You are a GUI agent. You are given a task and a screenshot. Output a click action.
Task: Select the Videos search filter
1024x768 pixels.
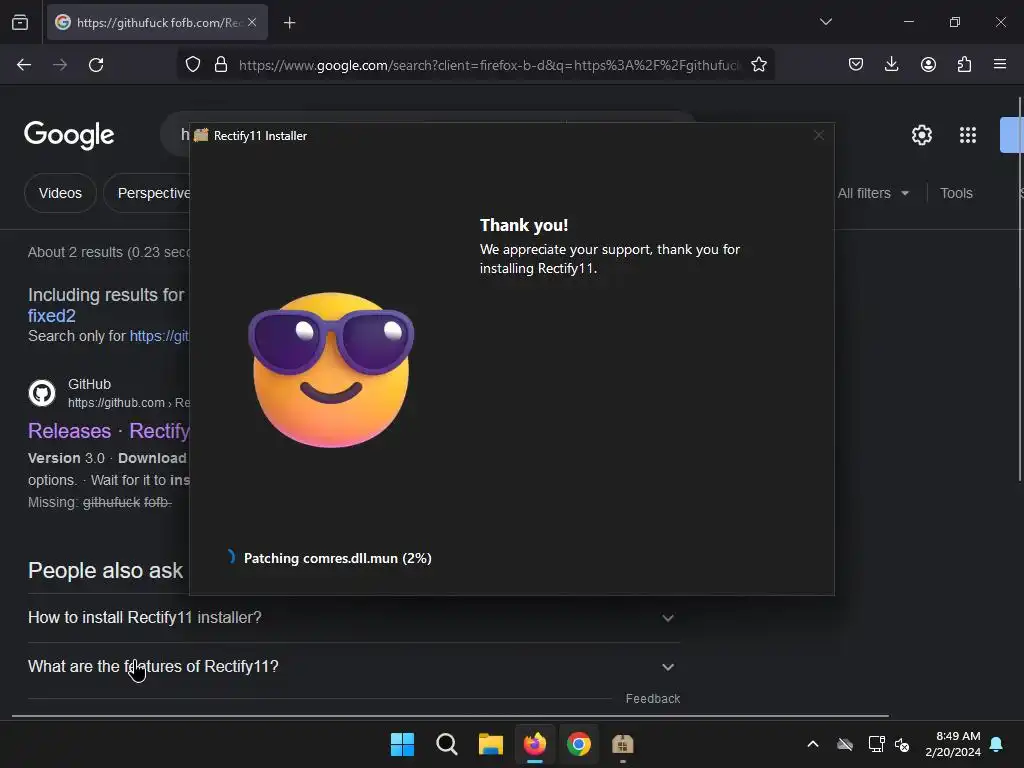click(60, 193)
